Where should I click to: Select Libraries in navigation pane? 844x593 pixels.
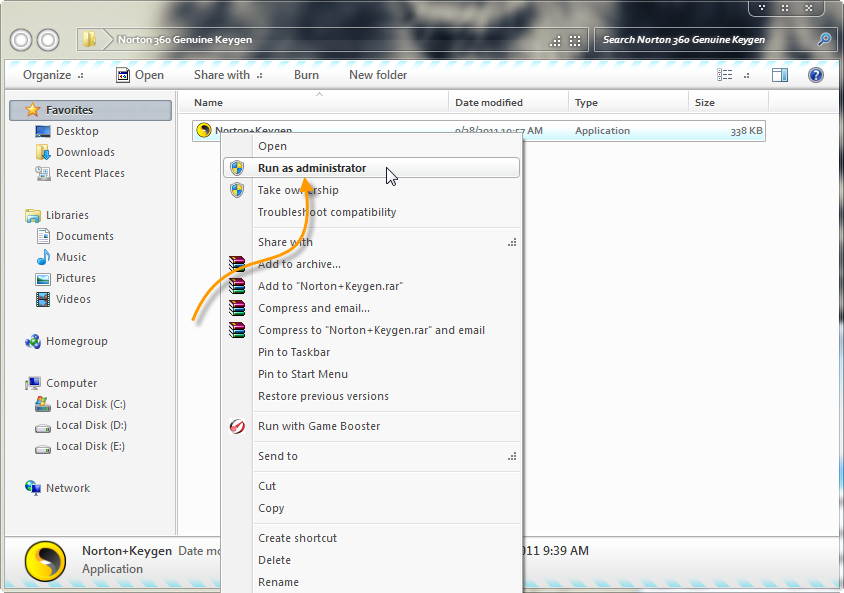pyautogui.click(x=67, y=215)
